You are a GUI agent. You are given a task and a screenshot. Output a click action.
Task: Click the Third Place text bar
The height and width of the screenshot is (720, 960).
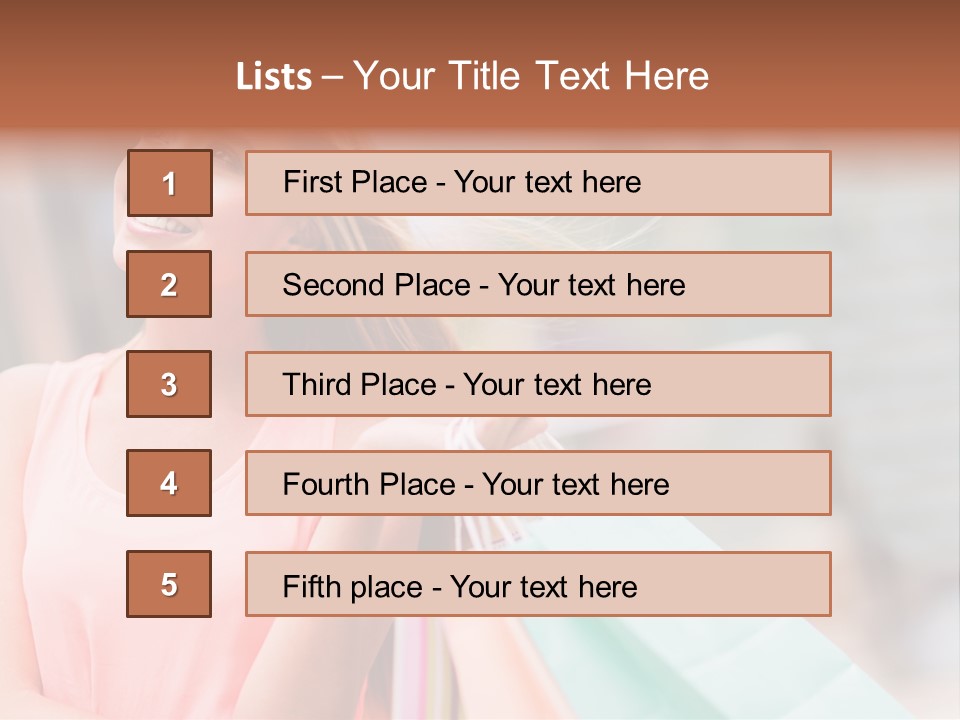coord(538,384)
